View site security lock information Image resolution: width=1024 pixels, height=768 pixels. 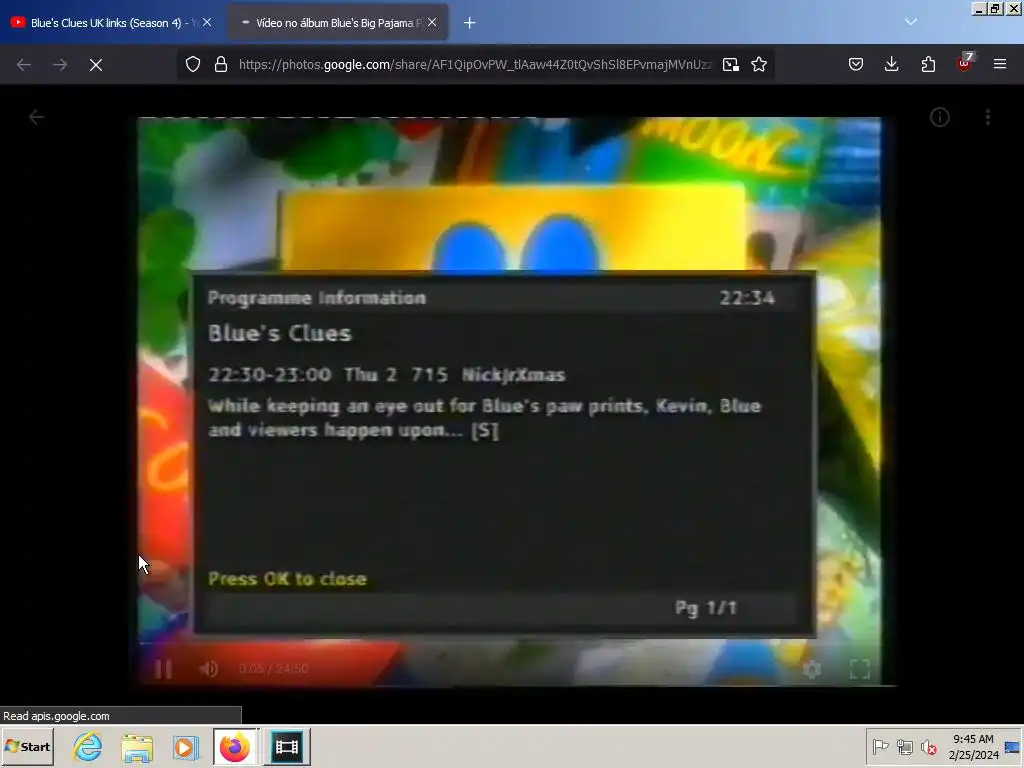point(221,64)
